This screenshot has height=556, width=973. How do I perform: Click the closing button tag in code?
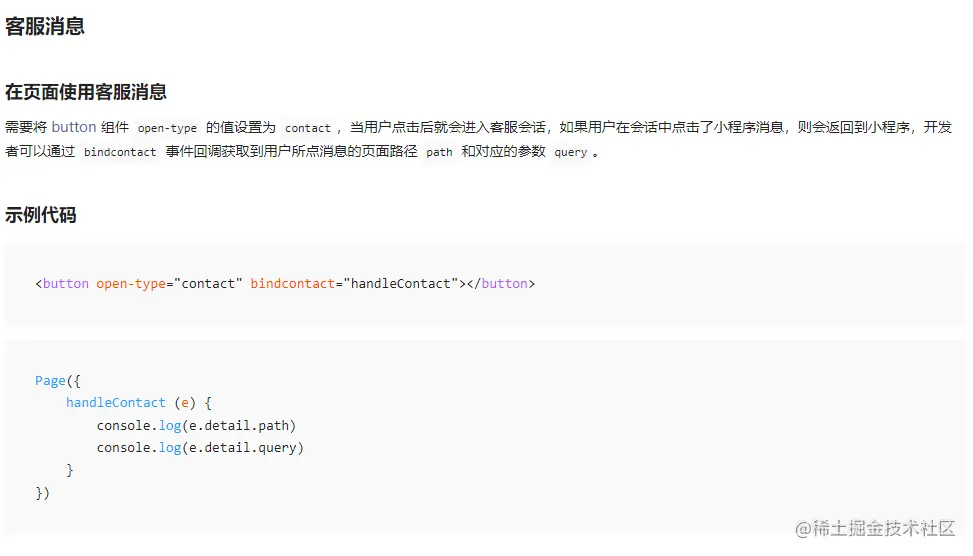[x=504, y=284]
